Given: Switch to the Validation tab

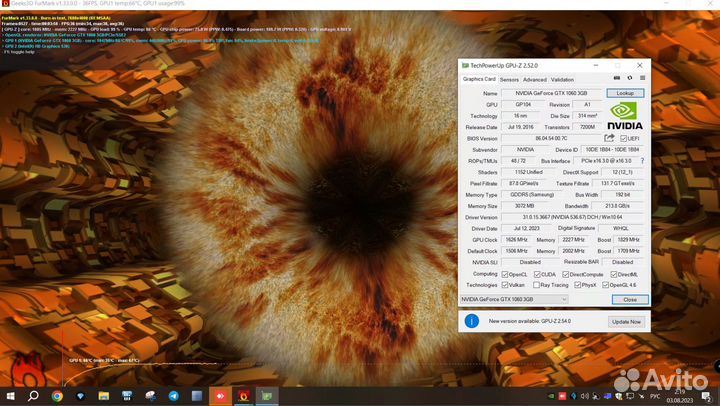Looking at the screenshot, I should click(562, 79).
